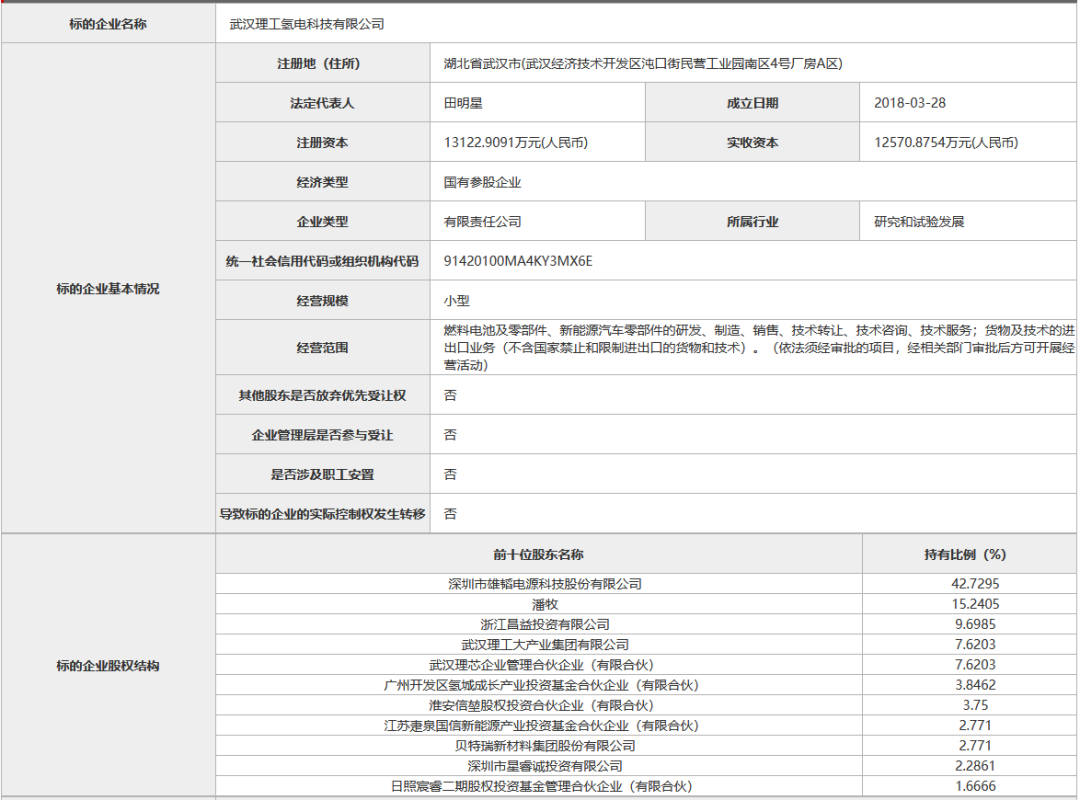Click the 法定代表人 label

322,103
